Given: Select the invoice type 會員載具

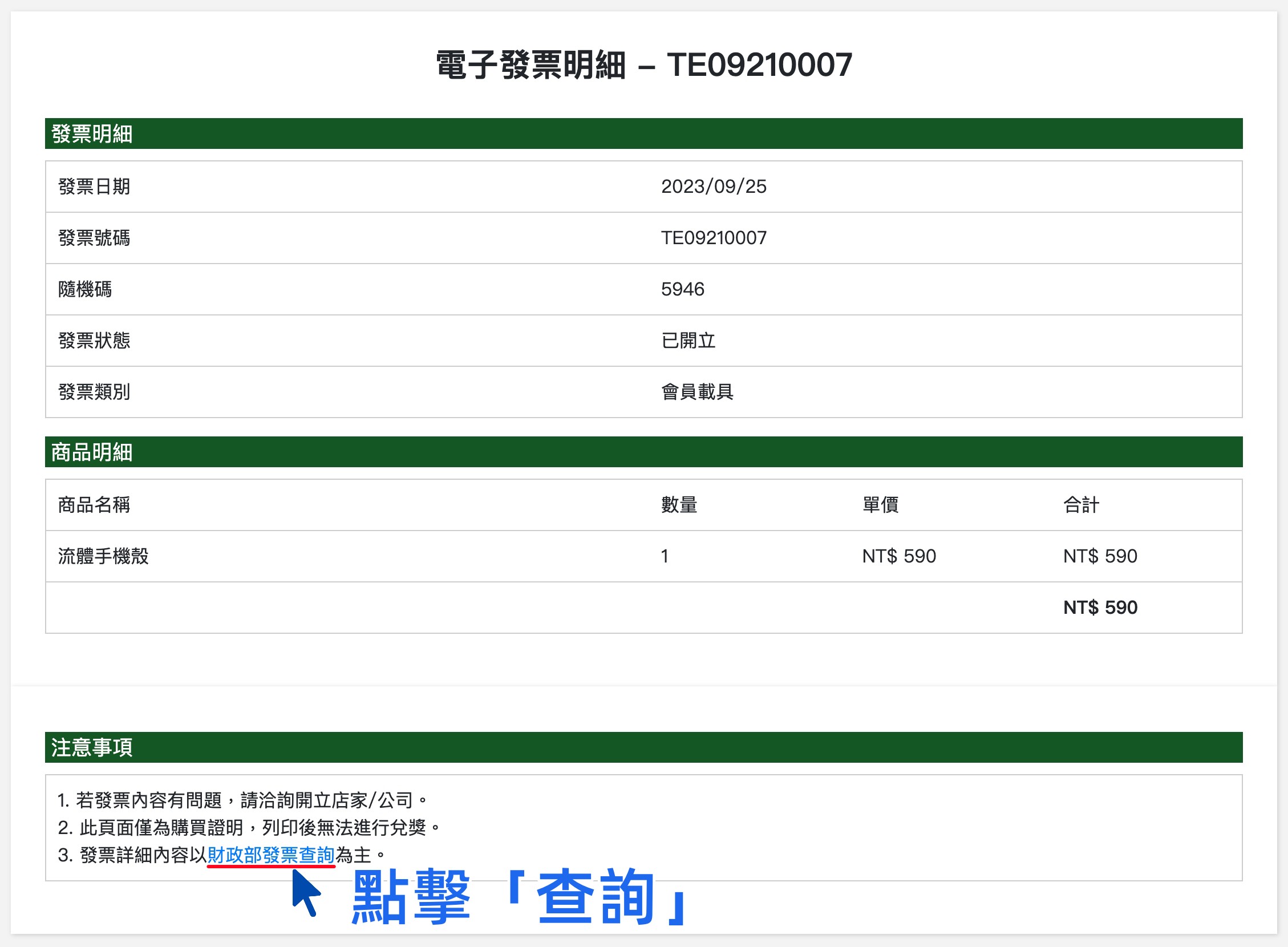Looking at the screenshot, I should [x=697, y=392].
